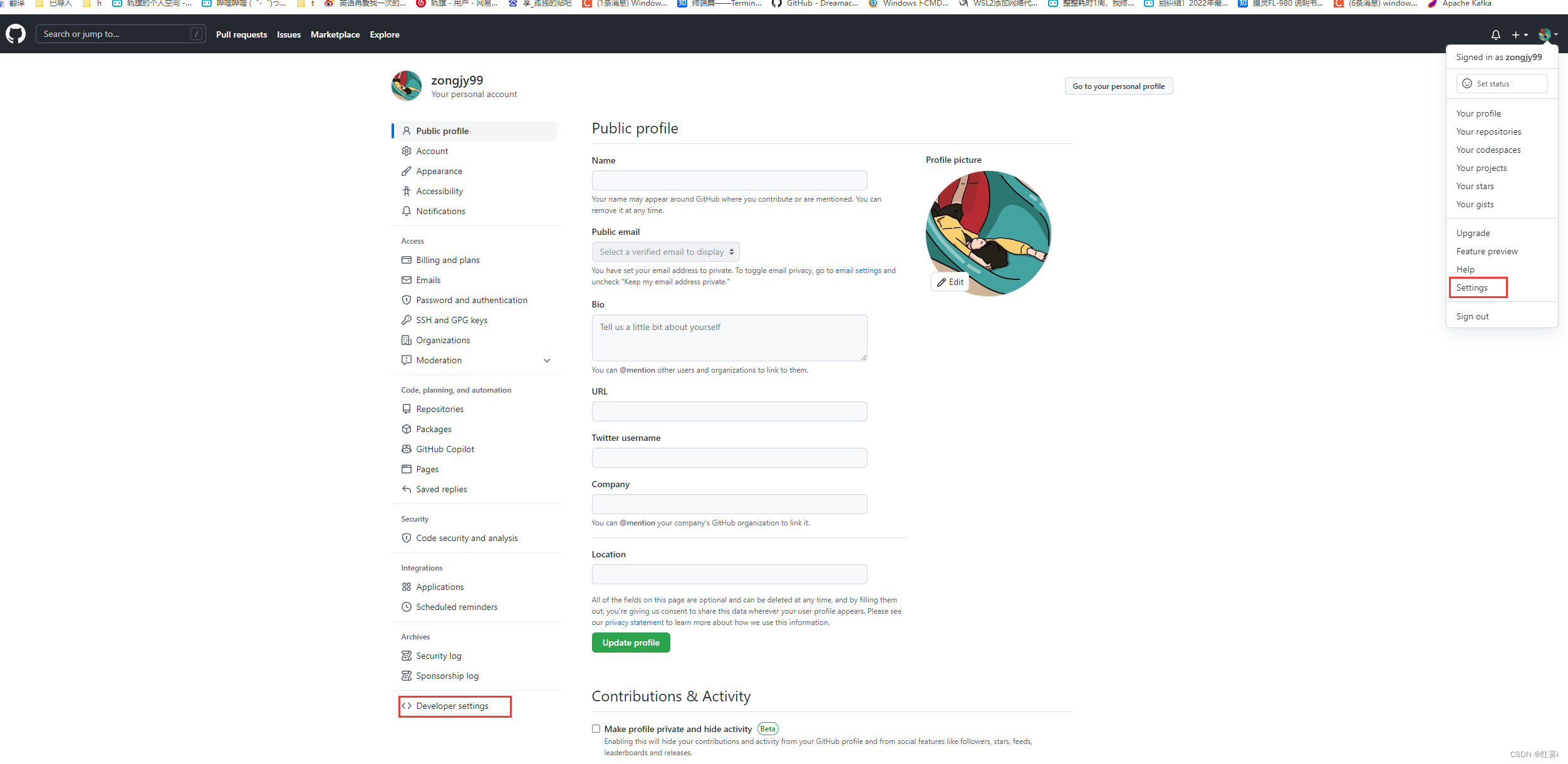Click into the Bio text area

pyautogui.click(x=729, y=338)
